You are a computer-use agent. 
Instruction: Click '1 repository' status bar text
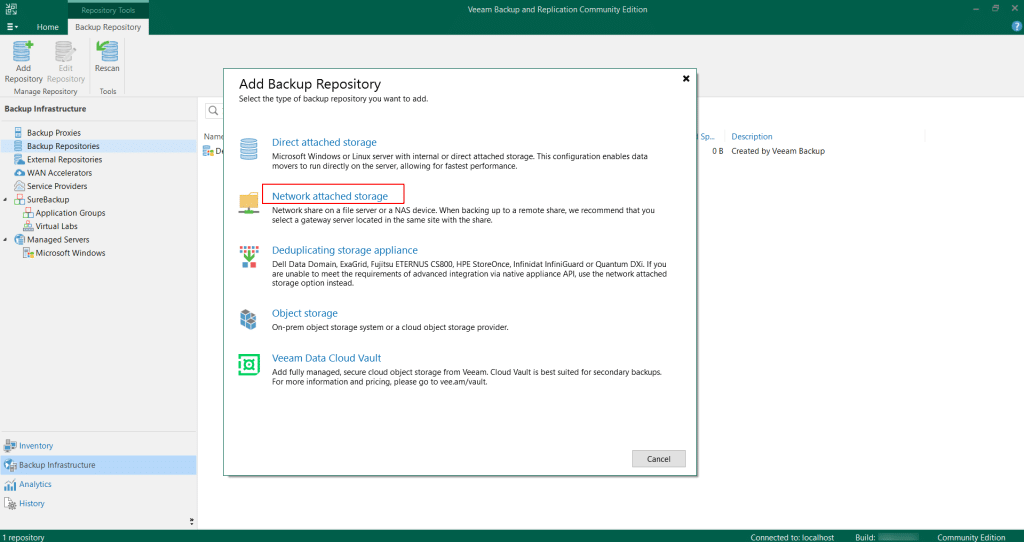24,537
